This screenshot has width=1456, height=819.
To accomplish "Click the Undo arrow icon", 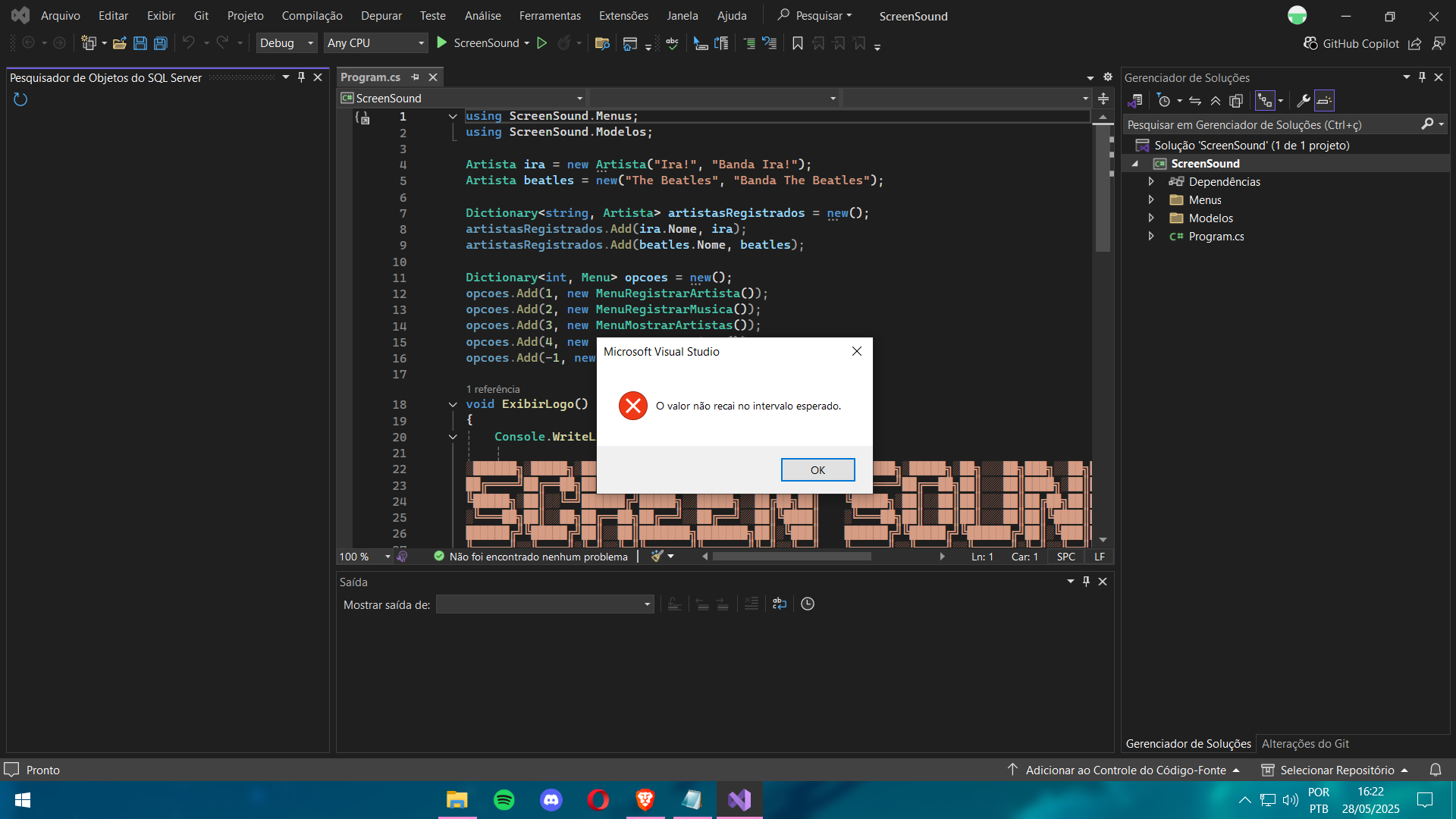I will tap(189, 43).
